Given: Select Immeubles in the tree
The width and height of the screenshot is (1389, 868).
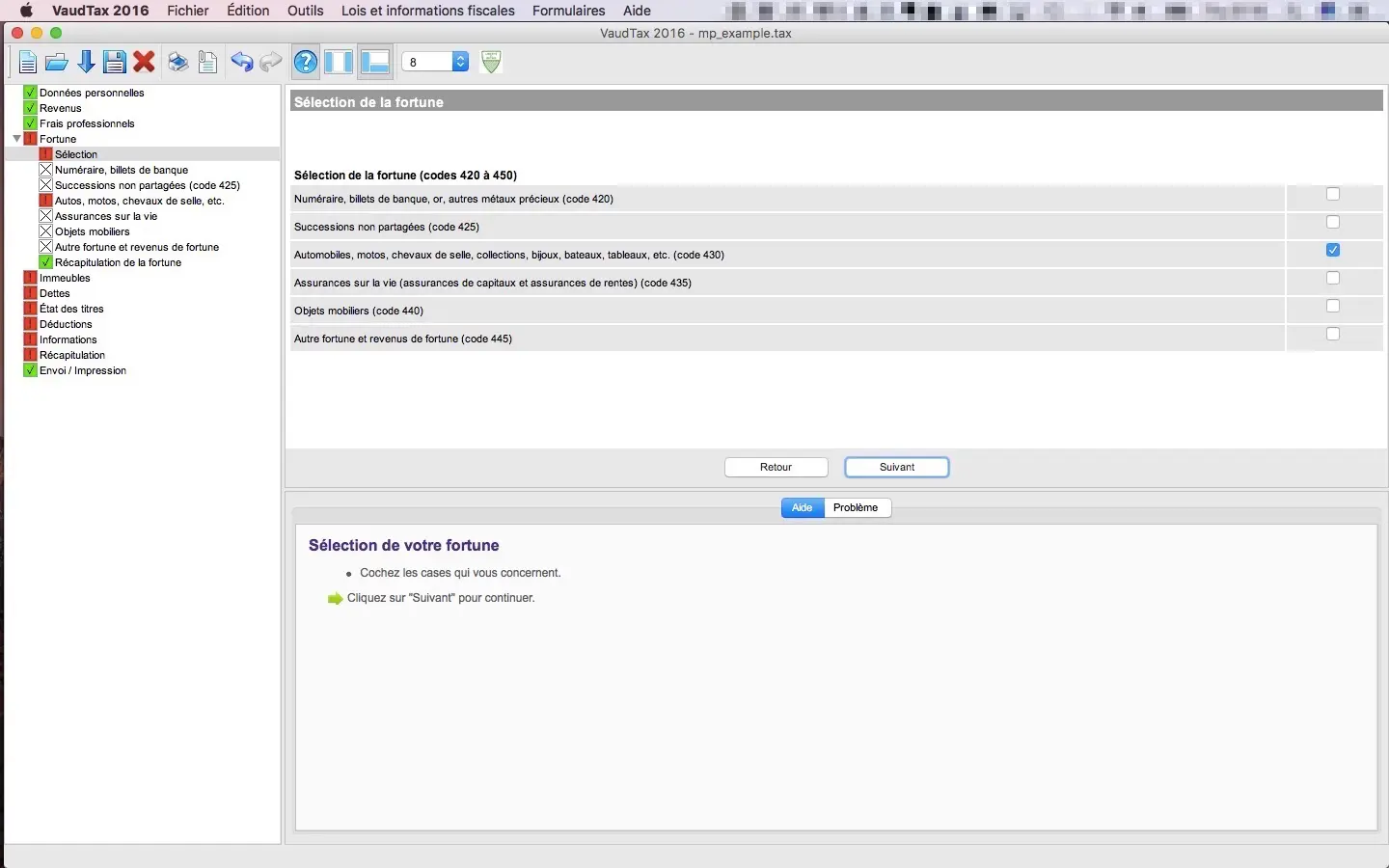Looking at the screenshot, I should click(65, 278).
